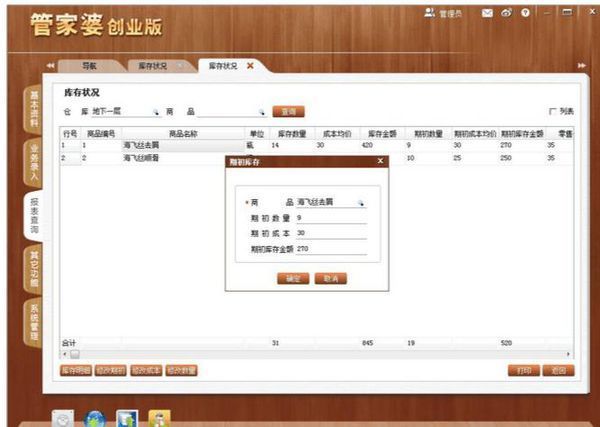Click the 期初数量 input field
The image size is (600, 427).
(x=330, y=217)
